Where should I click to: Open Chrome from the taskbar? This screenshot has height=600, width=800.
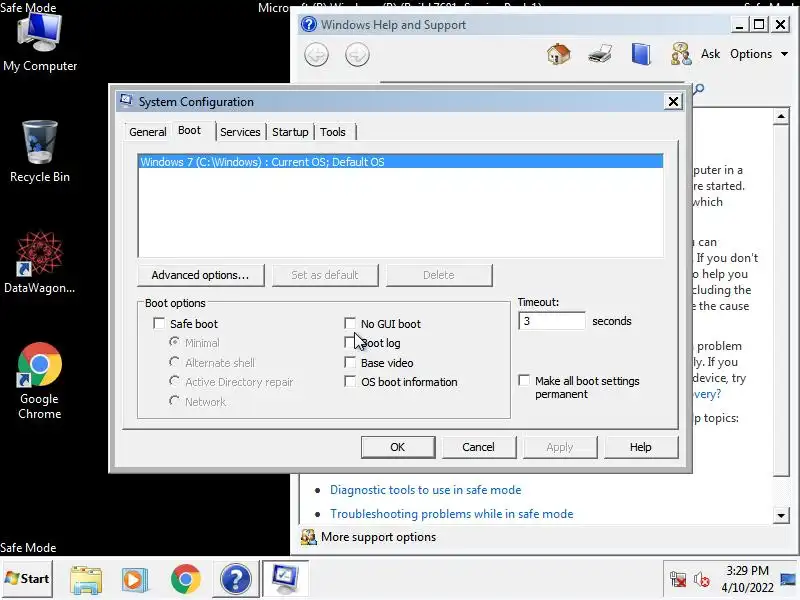[186, 579]
